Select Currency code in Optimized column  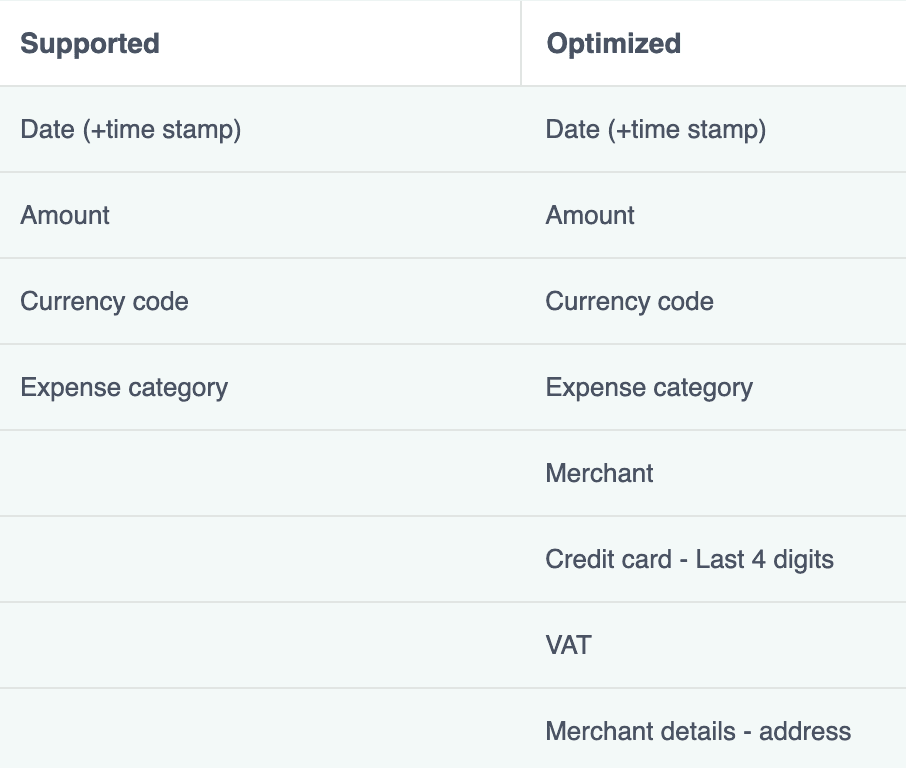(629, 302)
